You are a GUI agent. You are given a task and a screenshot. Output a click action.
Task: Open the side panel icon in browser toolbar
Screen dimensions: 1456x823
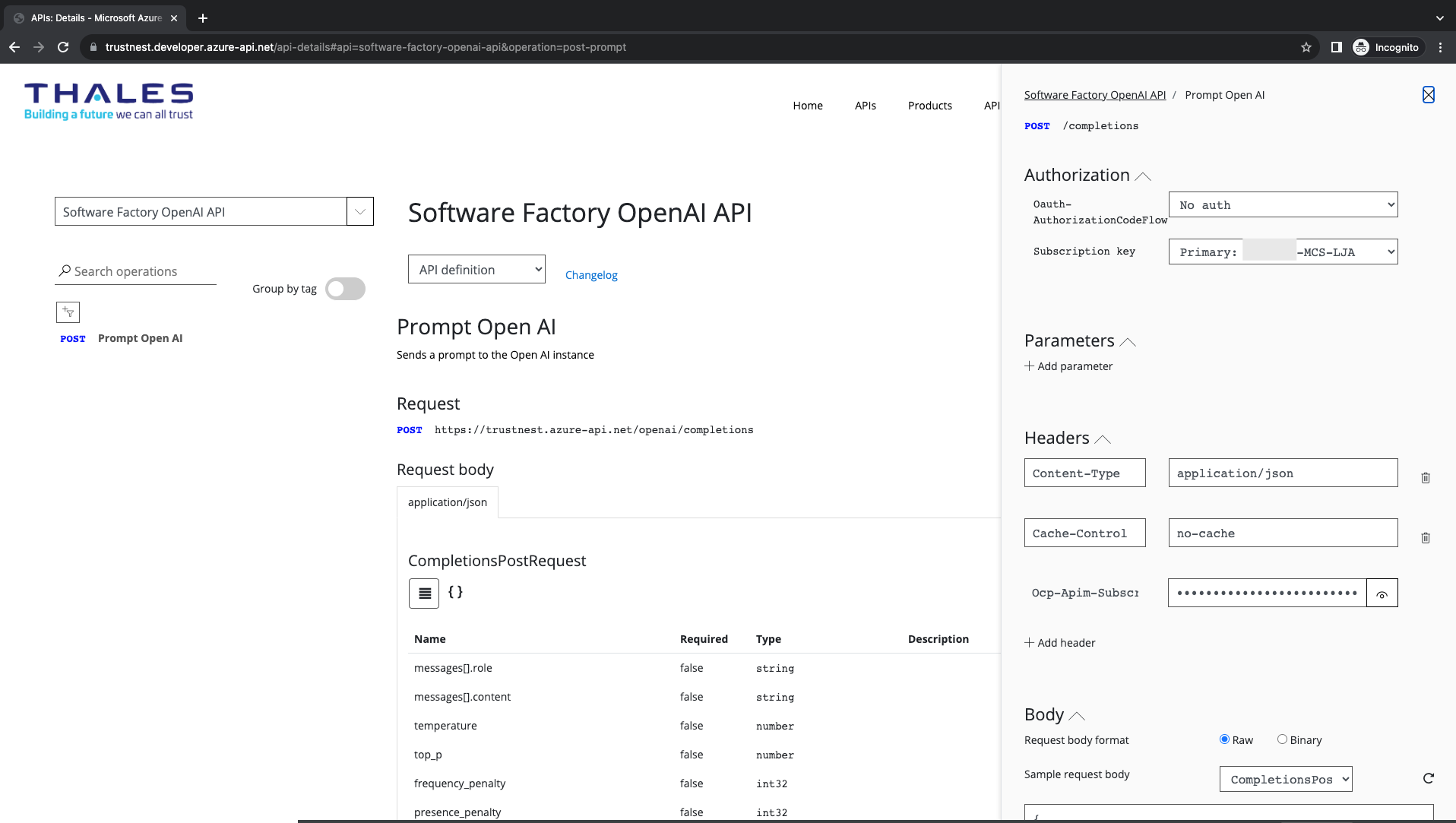(1336, 47)
